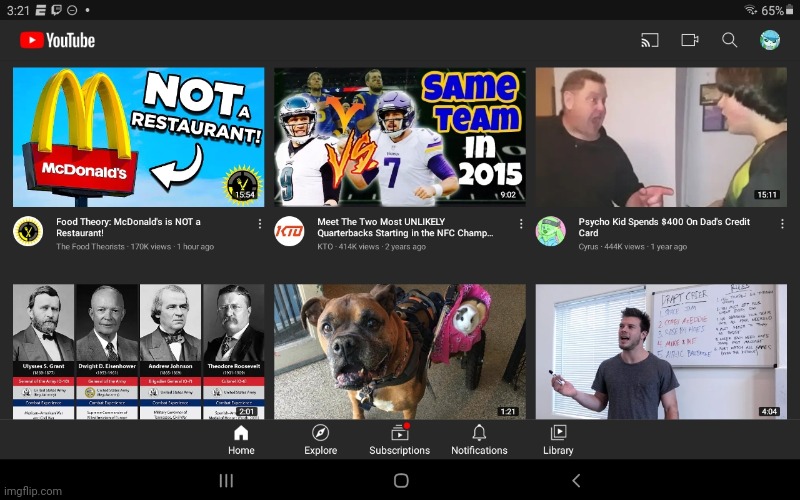Tap the Android back navigation button
This screenshot has width=800, height=500.
pyautogui.click(x=576, y=480)
